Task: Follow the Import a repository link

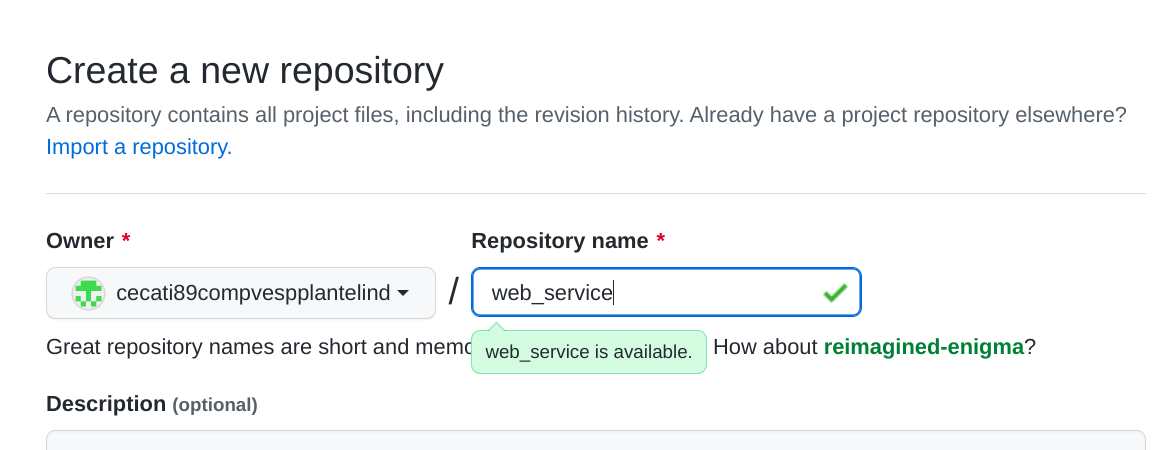Action: [x=139, y=147]
